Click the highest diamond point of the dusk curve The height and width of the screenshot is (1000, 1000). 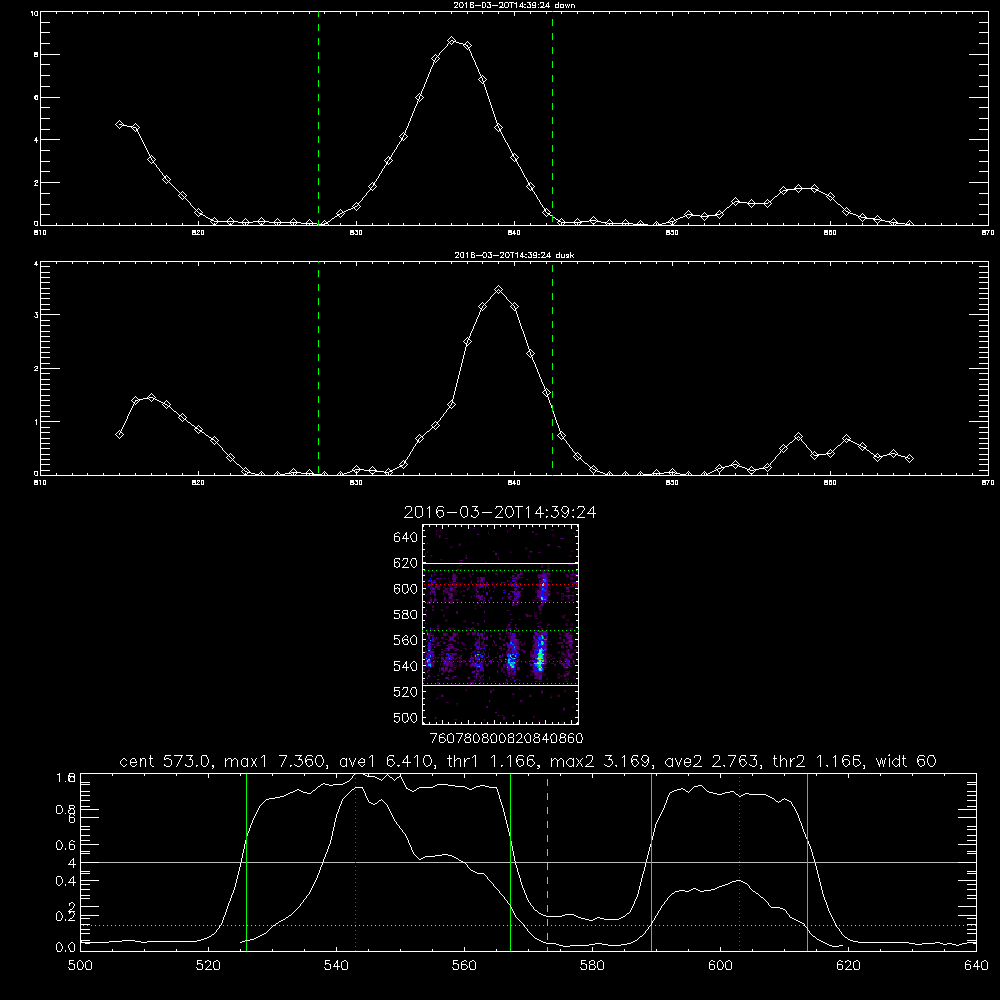(x=499, y=290)
